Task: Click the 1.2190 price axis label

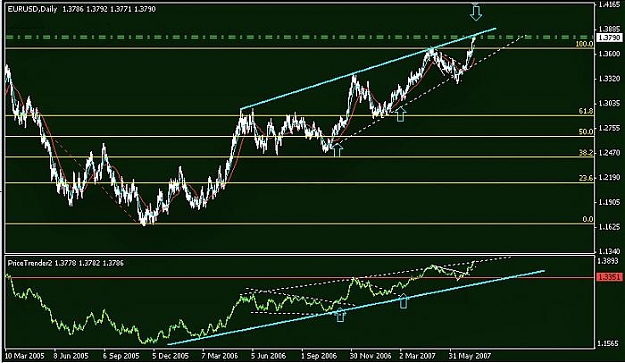Action: 609,177
